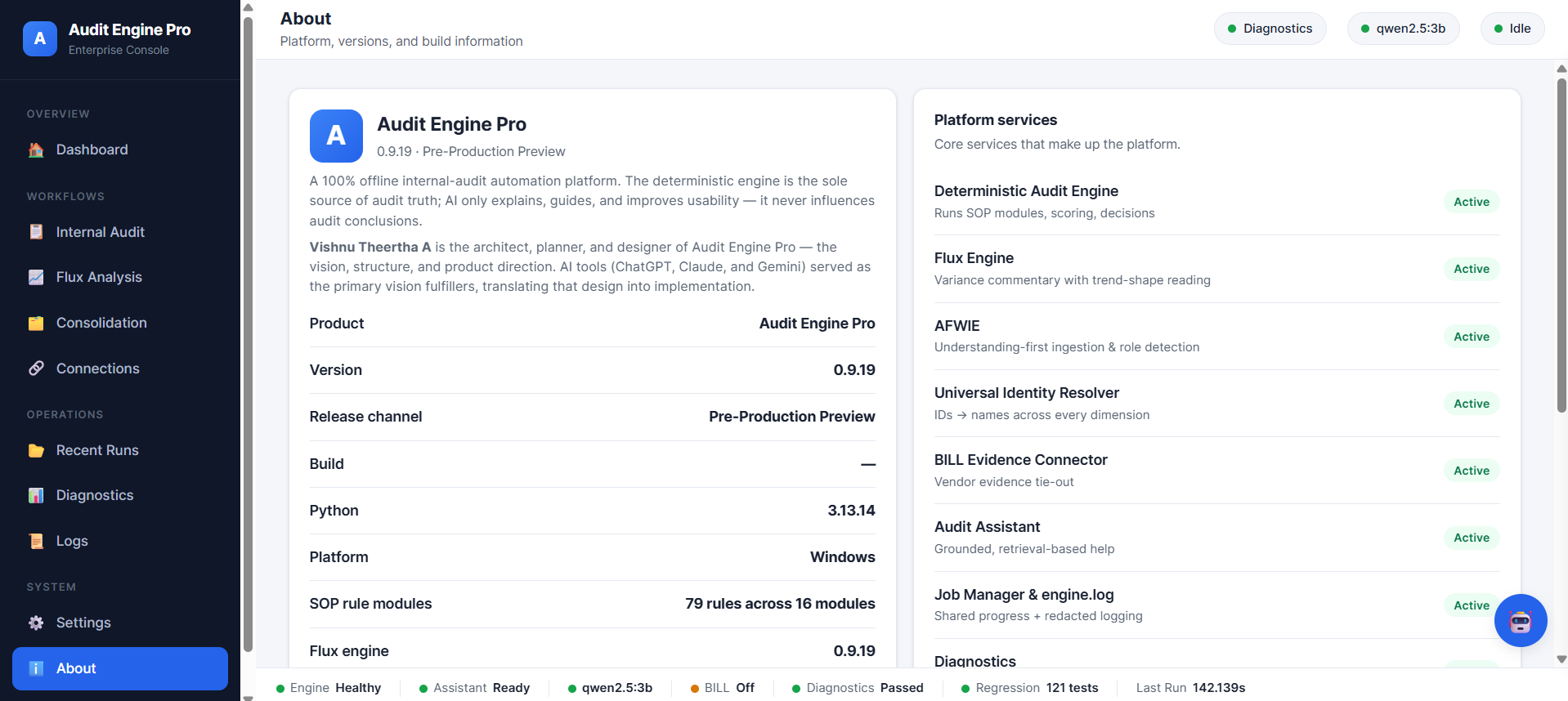The height and width of the screenshot is (701, 1568).
Task: Click the Flux Analysis chart icon
Action: point(36,277)
